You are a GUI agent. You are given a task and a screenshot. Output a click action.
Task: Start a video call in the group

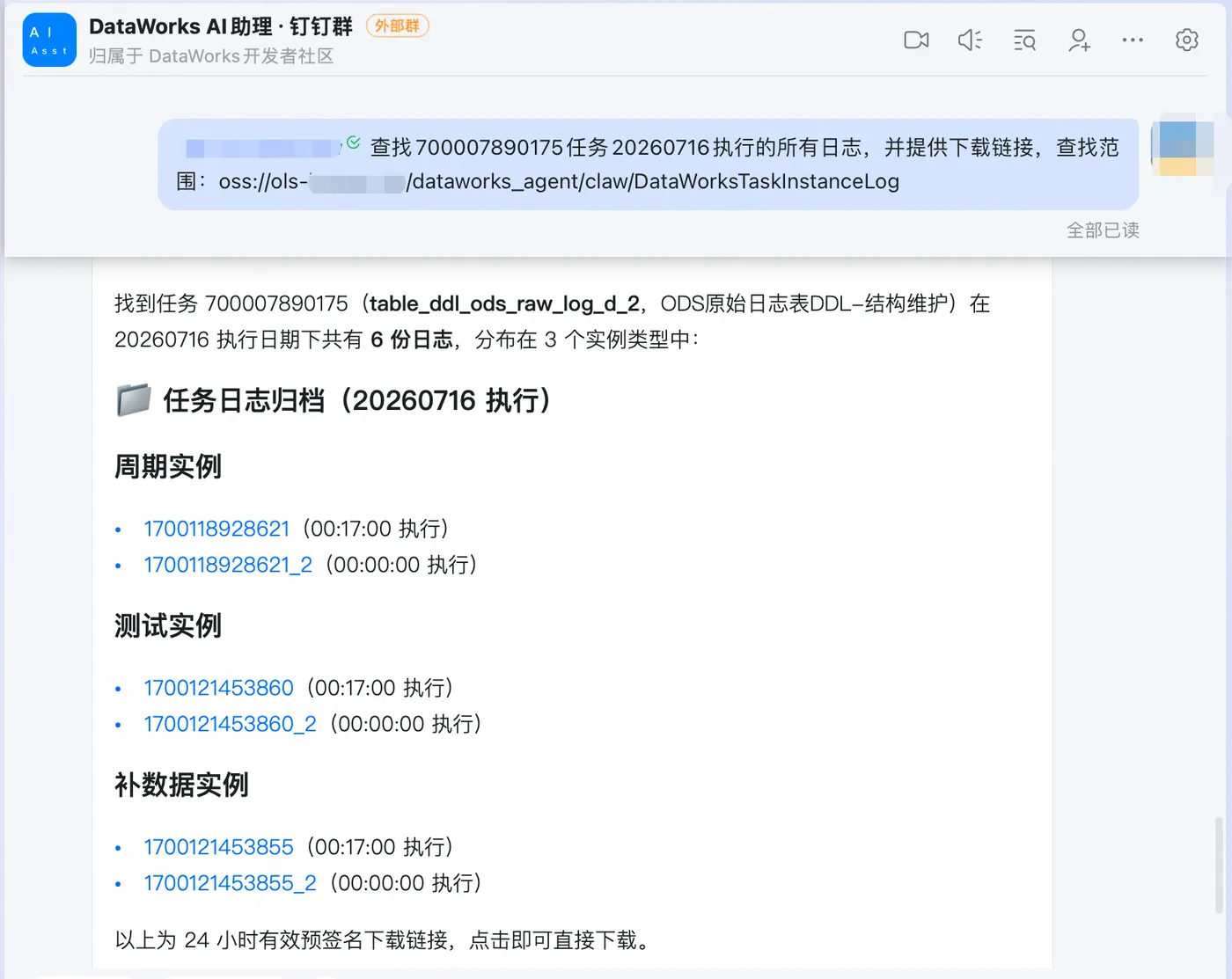click(x=916, y=40)
